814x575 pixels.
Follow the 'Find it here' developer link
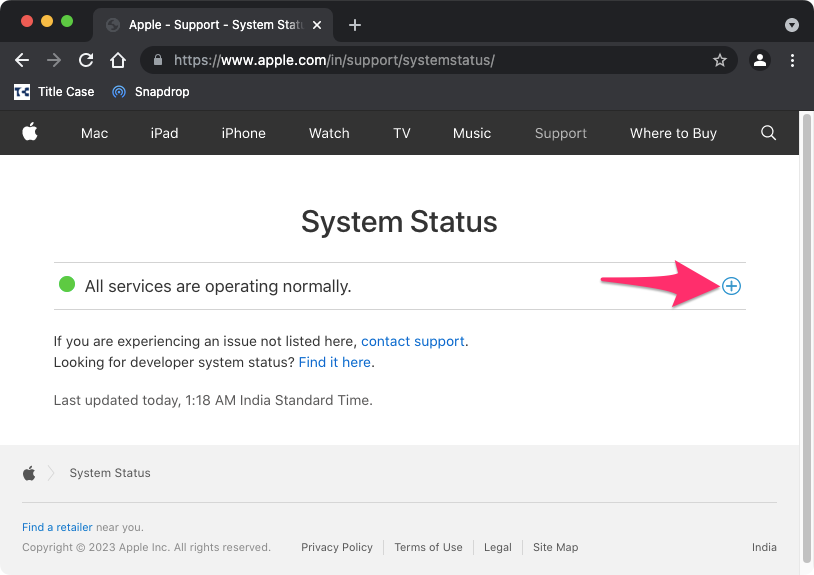tap(335, 362)
